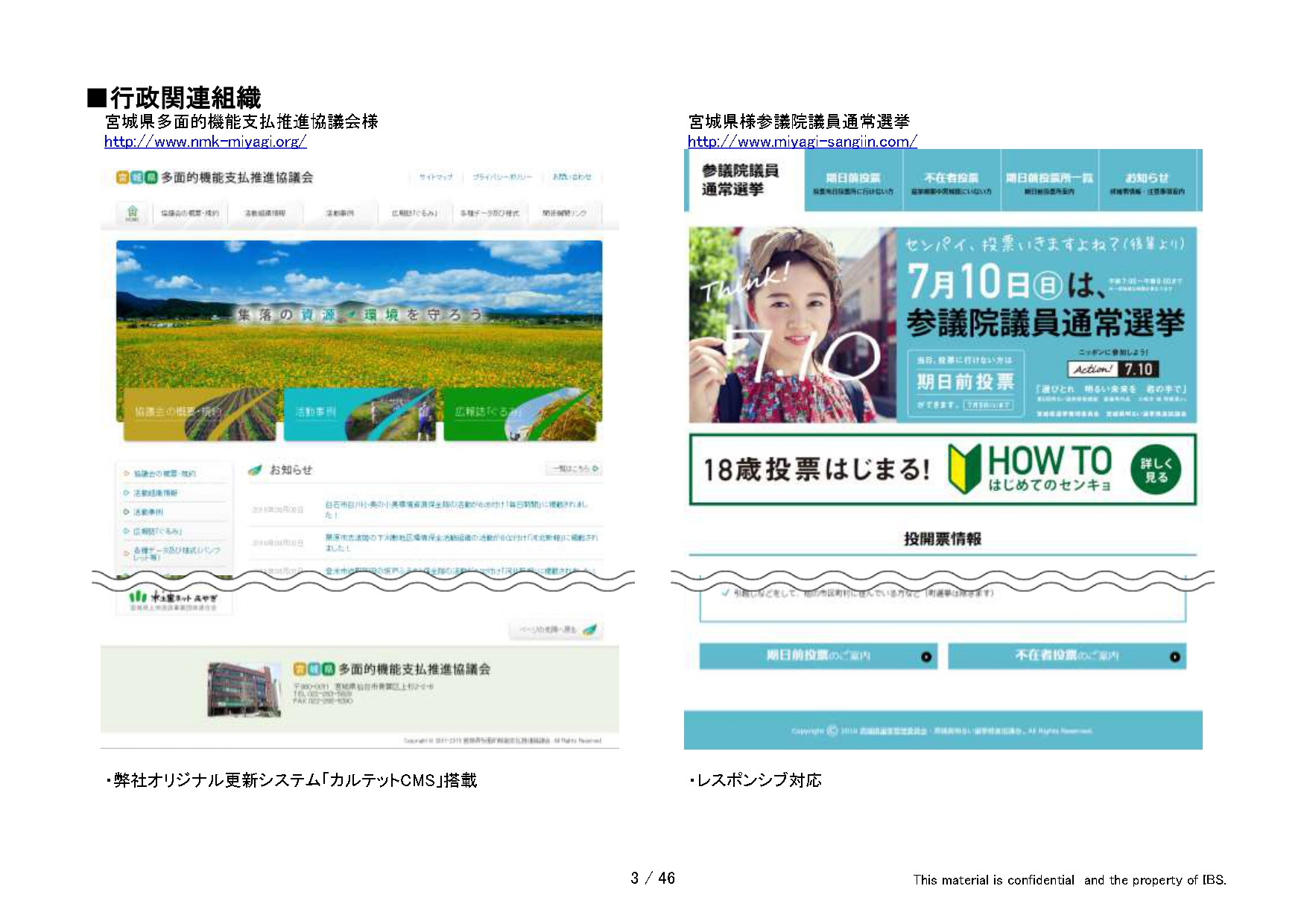Switch to the 不在者投票 tab
The width and height of the screenshot is (1307, 924).
pos(951,183)
